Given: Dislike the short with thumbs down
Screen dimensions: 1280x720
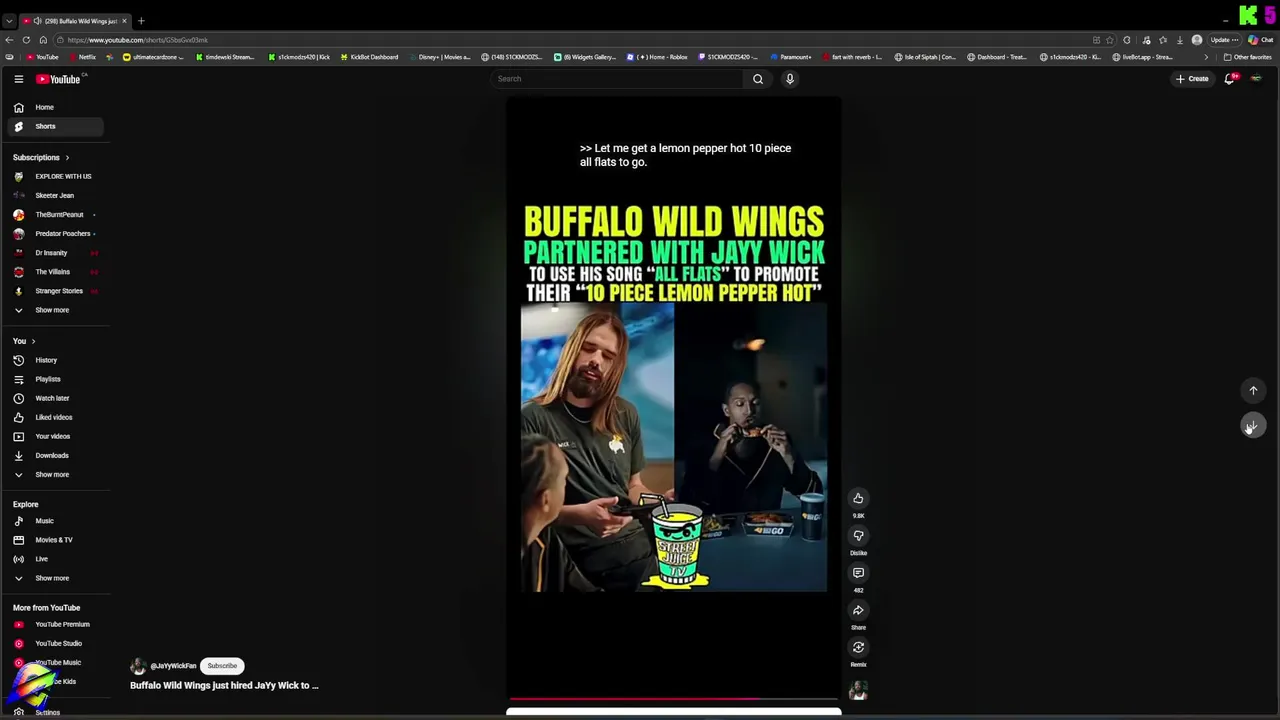Looking at the screenshot, I should pos(858,535).
